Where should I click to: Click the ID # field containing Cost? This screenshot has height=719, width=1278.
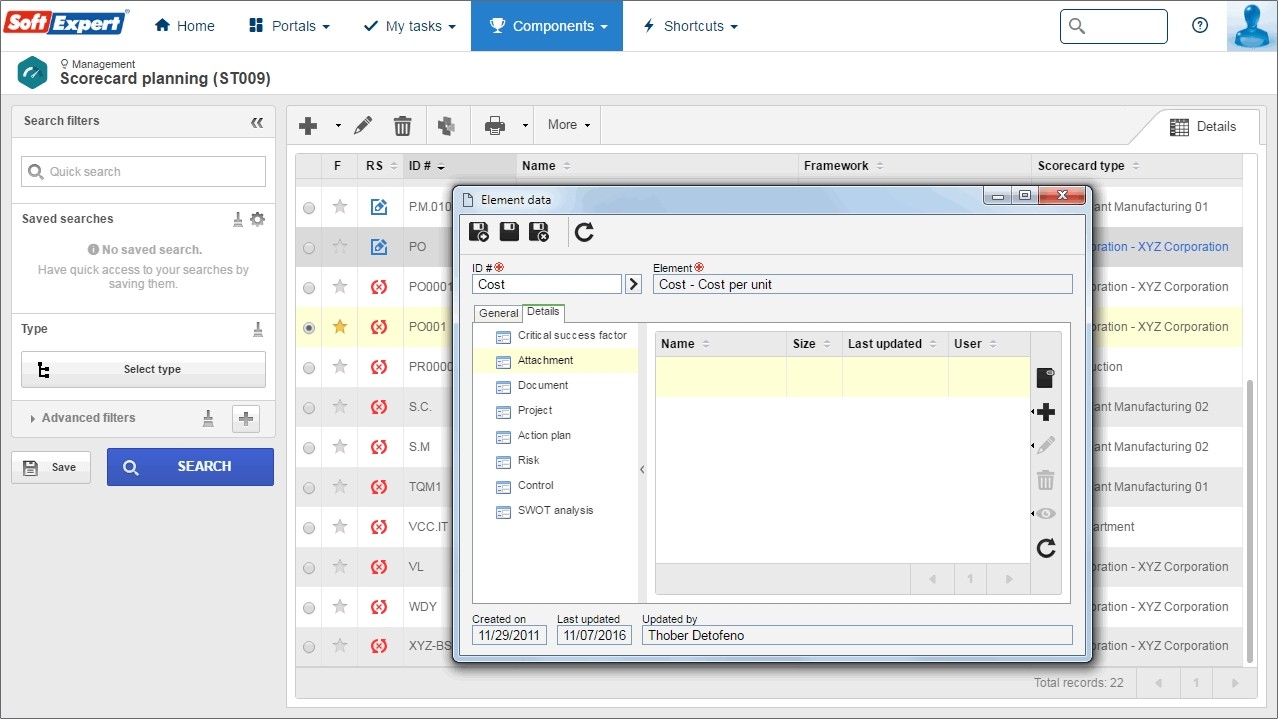point(547,284)
